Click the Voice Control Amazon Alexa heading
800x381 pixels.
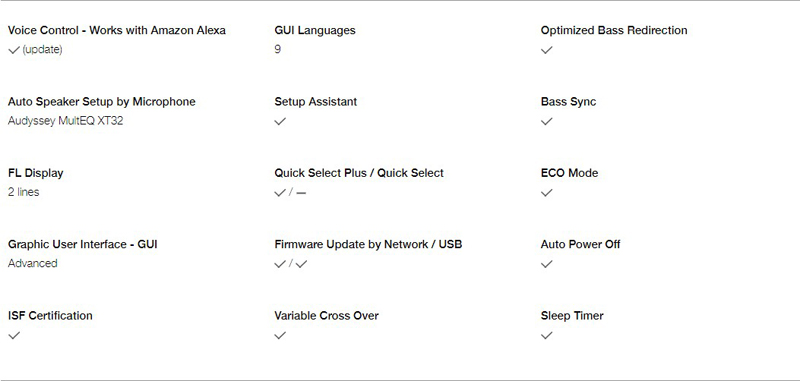click(117, 31)
